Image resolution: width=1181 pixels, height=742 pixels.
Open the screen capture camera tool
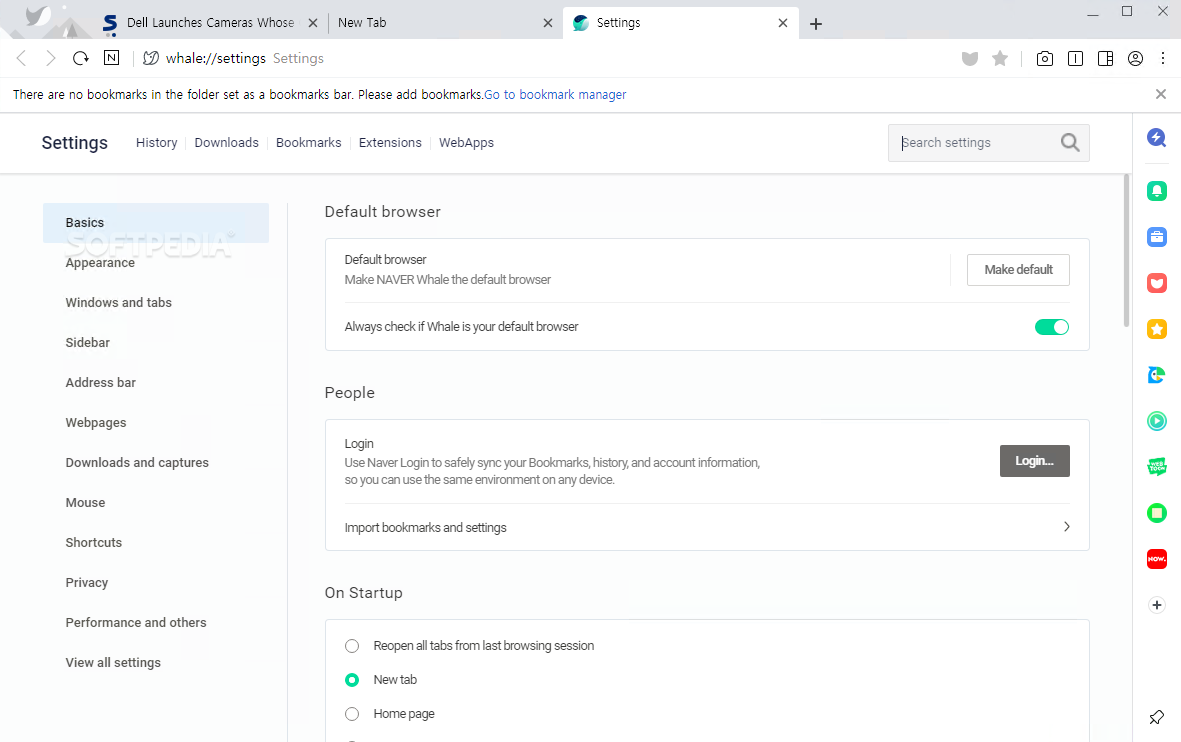tap(1045, 58)
